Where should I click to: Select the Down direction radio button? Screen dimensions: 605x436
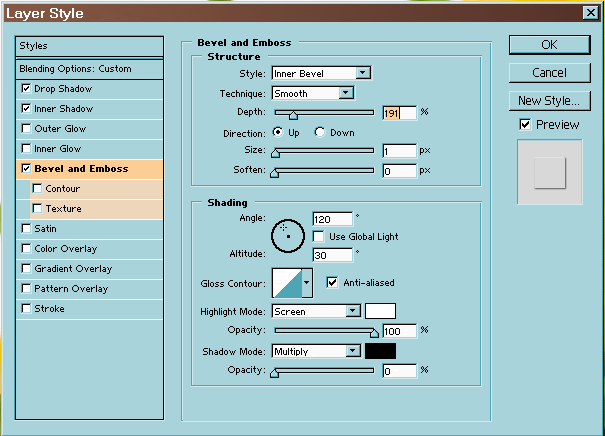coord(320,132)
